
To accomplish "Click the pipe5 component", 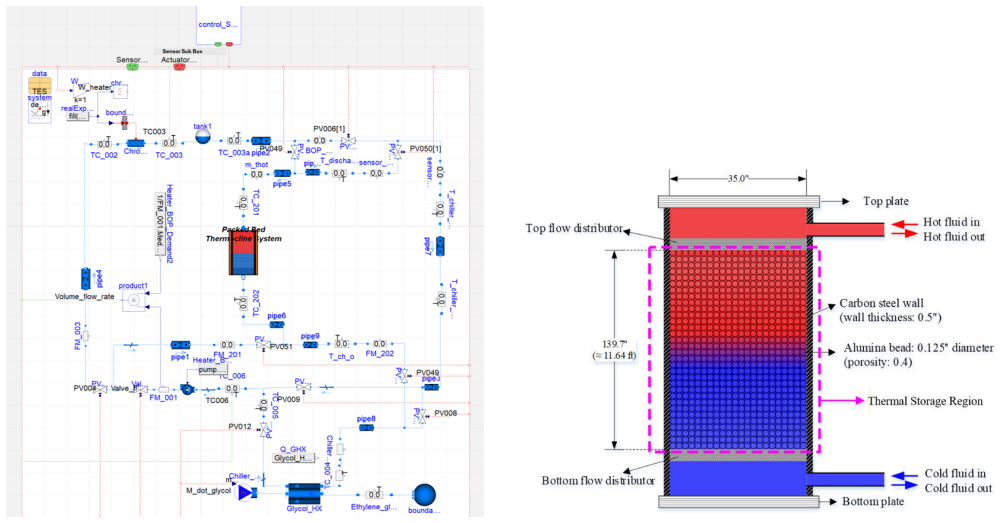I will click(x=283, y=173).
